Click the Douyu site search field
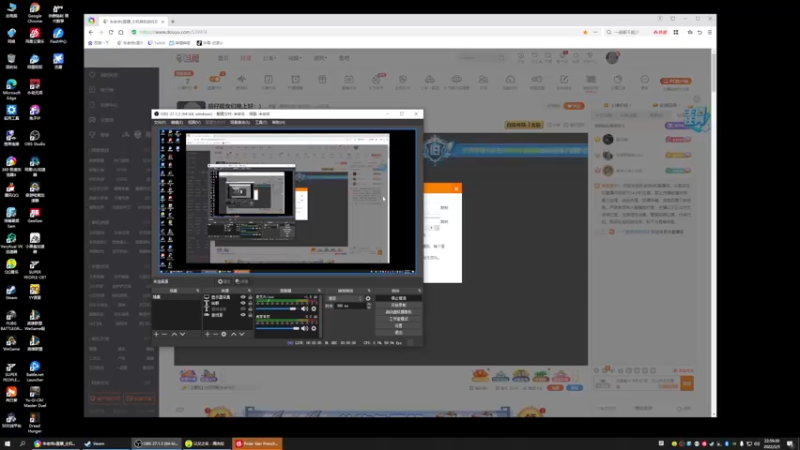The image size is (800, 450). pos(481,58)
